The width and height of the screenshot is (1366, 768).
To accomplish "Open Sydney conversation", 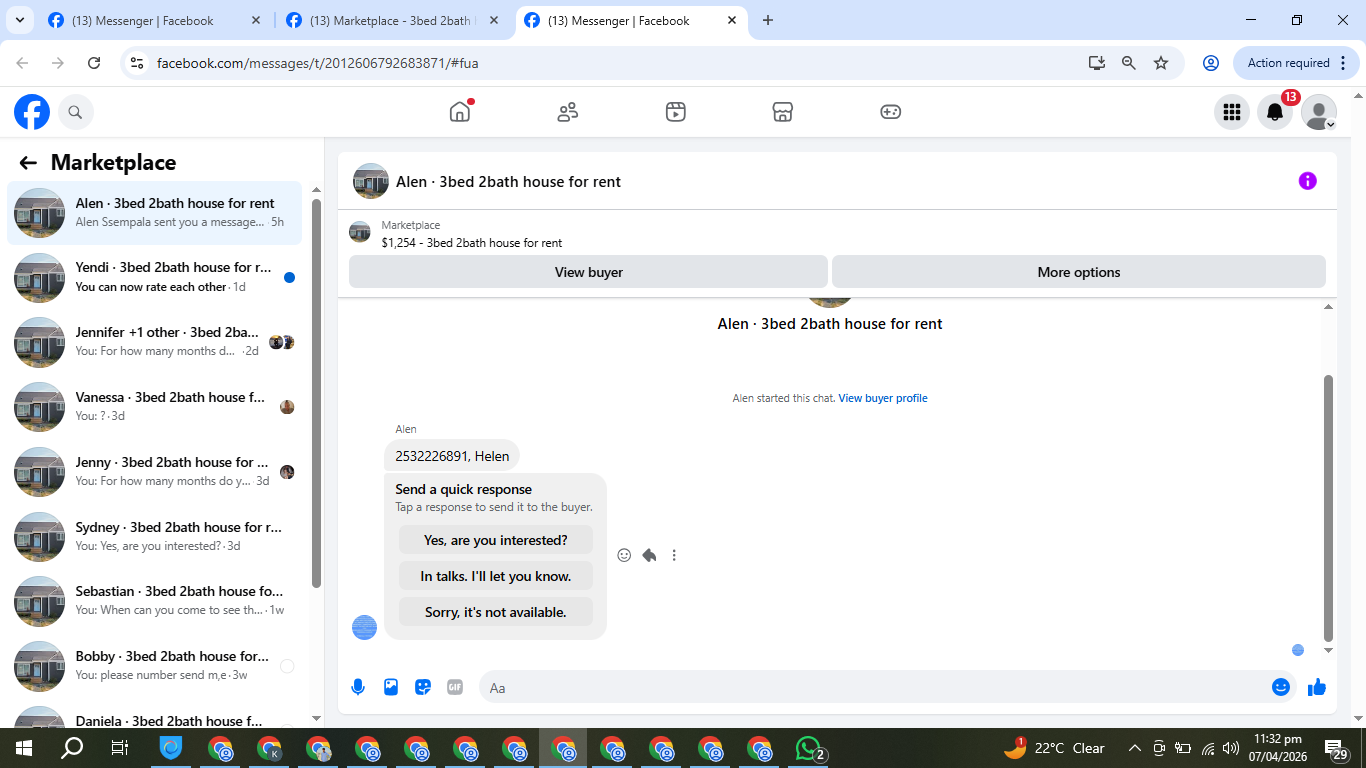I will click(155, 537).
